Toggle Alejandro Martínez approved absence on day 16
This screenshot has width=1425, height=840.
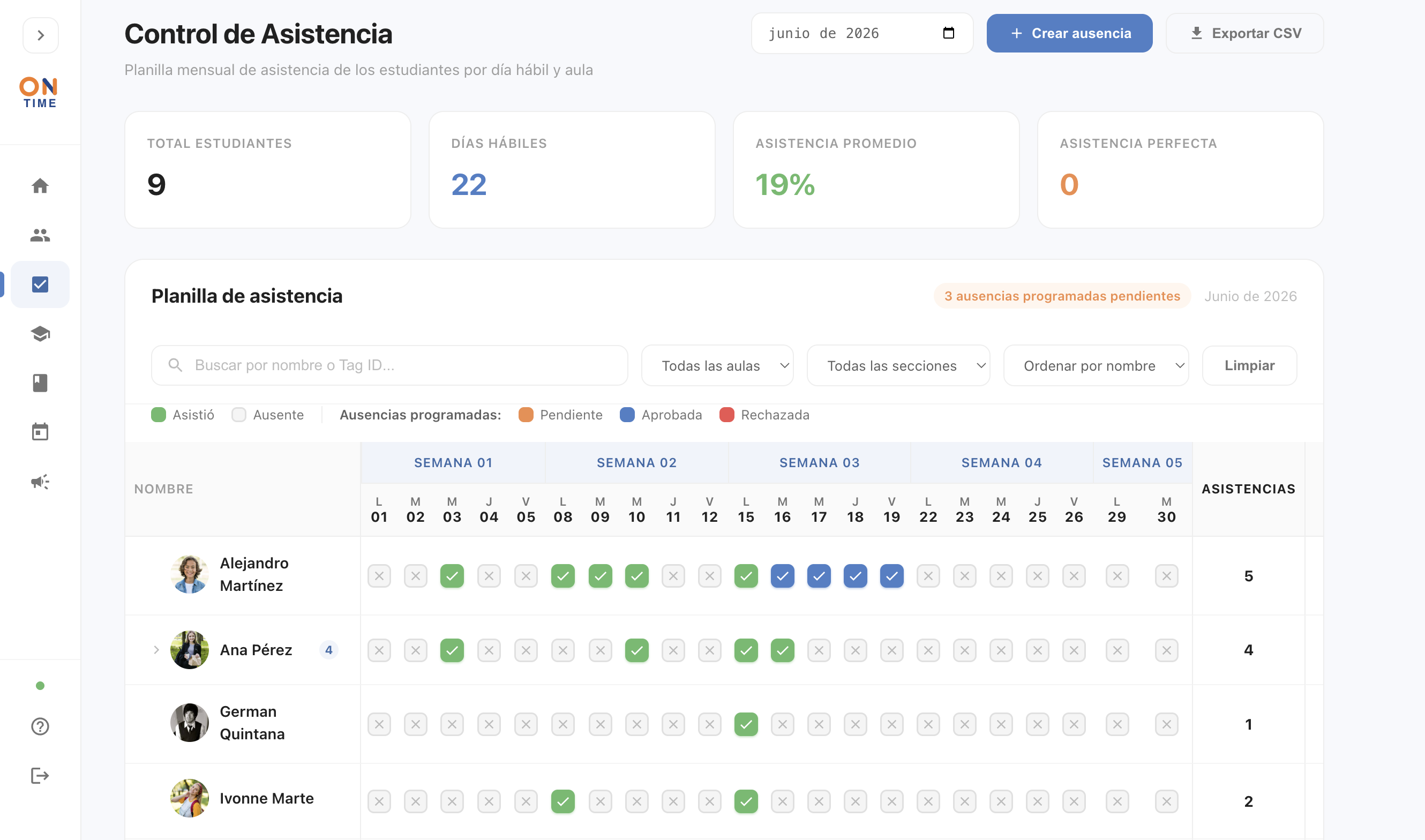pyautogui.click(x=783, y=576)
